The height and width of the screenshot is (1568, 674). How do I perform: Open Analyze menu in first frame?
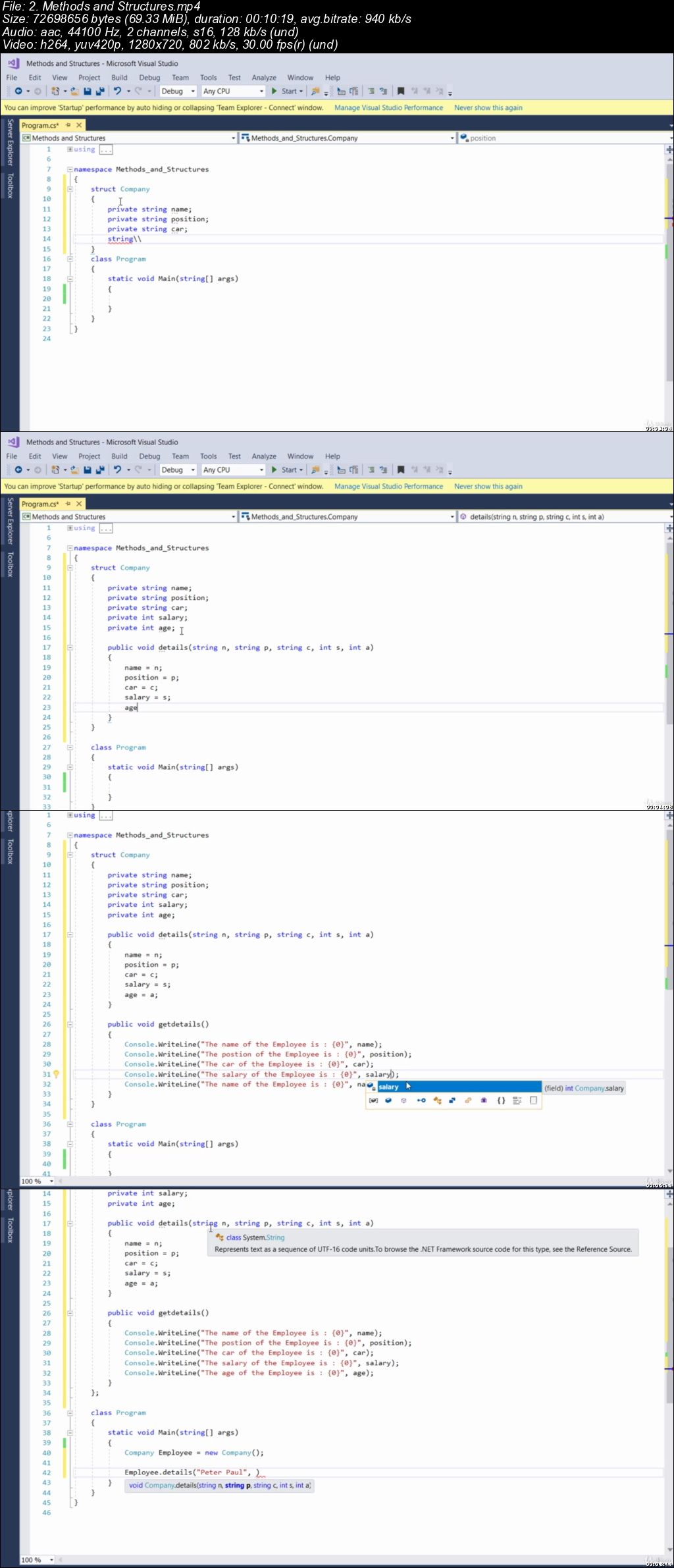point(264,78)
